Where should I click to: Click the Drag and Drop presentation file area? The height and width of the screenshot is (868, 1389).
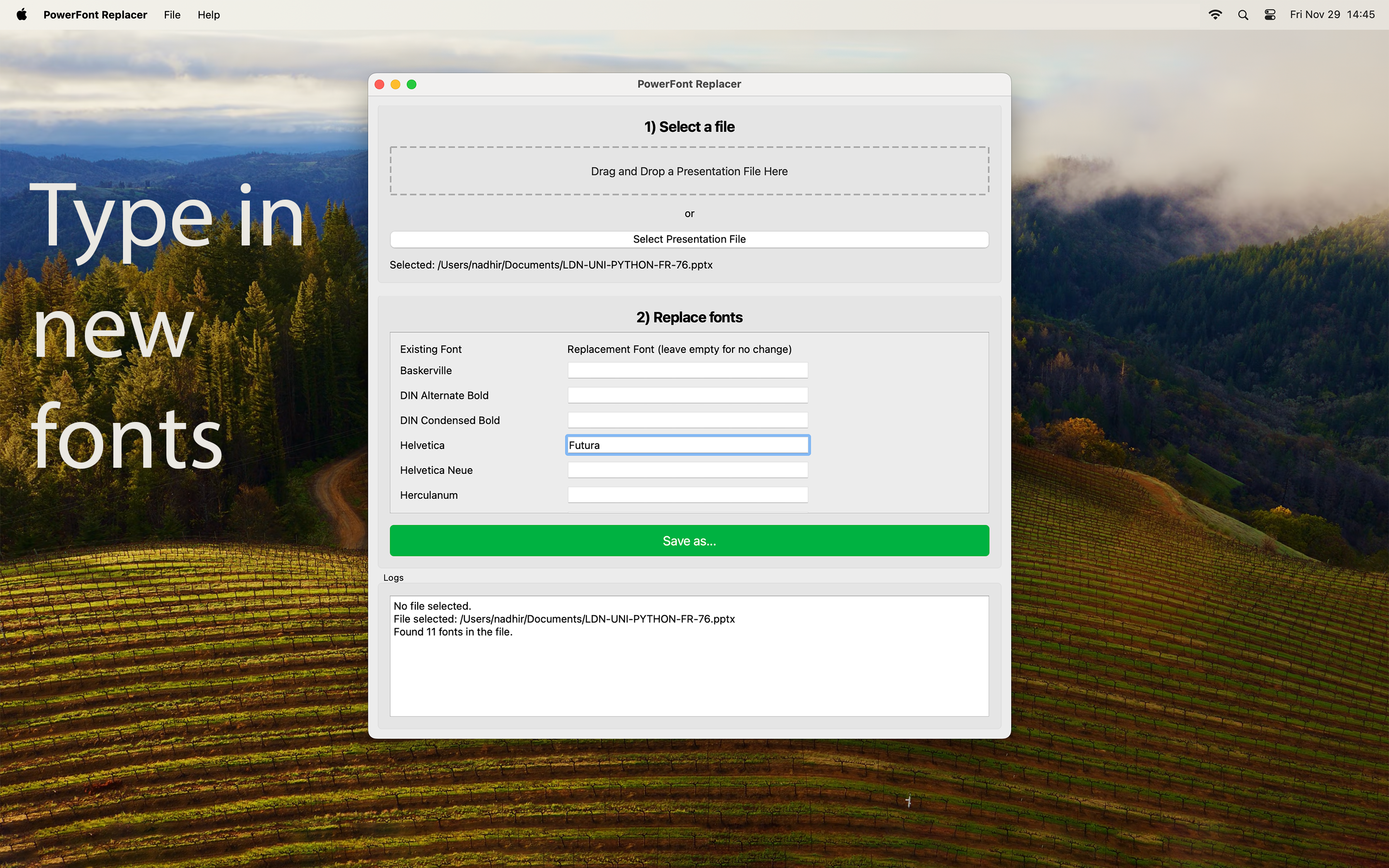(689, 171)
